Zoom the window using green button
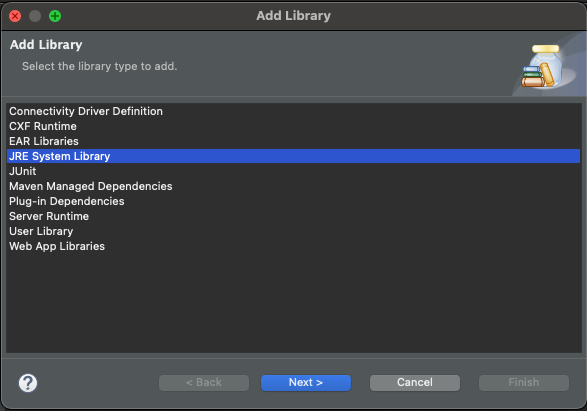 point(55,16)
